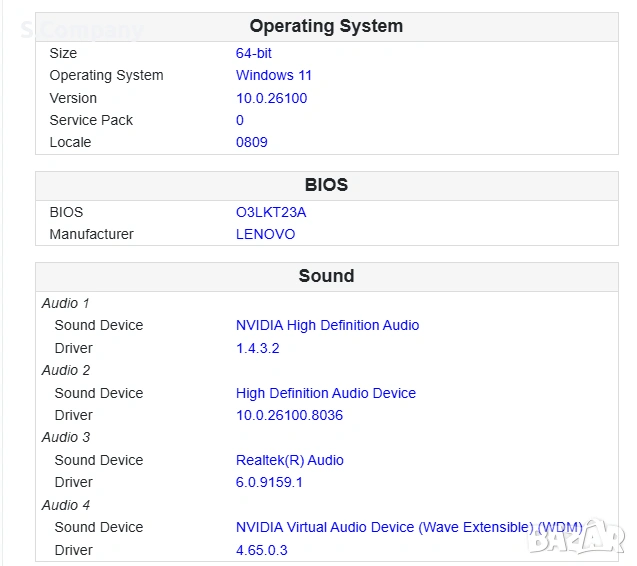Click NVIDIA High Definition Audio device
Viewport: 637px width, 566px height.
(327, 325)
